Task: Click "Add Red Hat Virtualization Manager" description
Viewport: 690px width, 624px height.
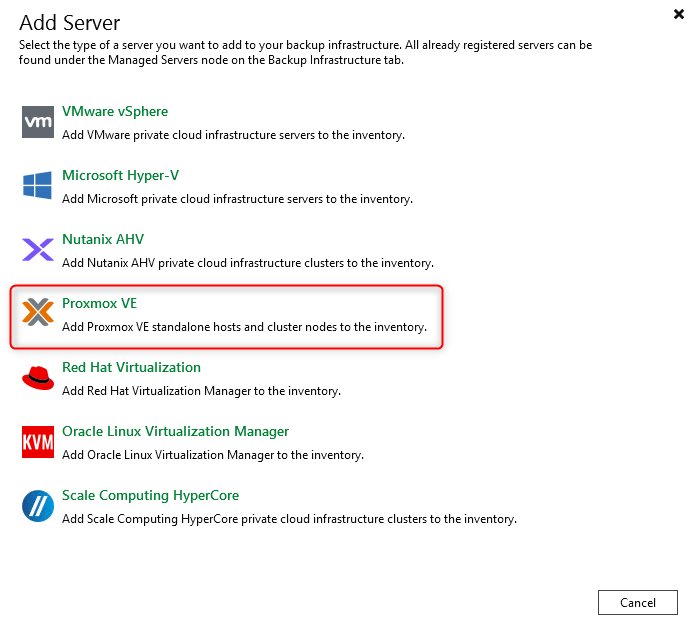Action: tap(201, 391)
